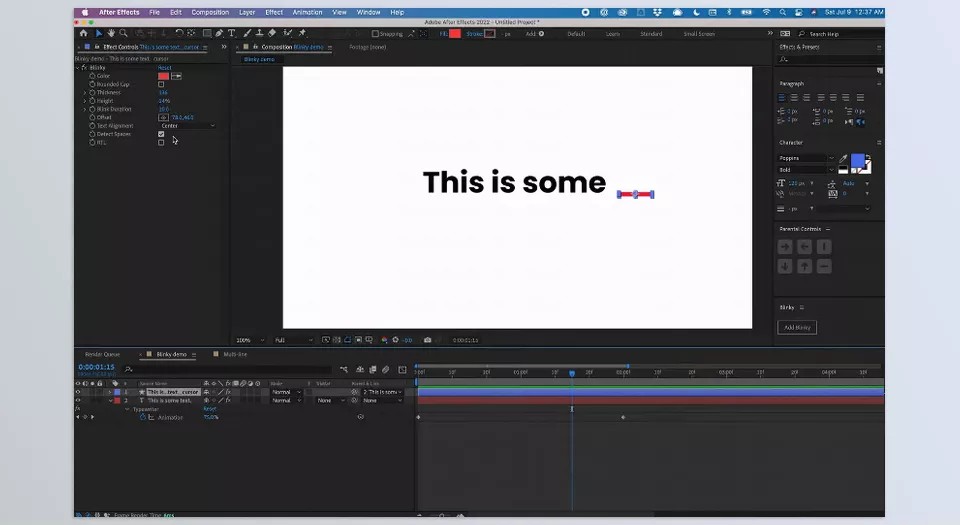The width and height of the screenshot is (960, 525).
Task: Open the viewer magnification dropdown
Action: pos(250,340)
